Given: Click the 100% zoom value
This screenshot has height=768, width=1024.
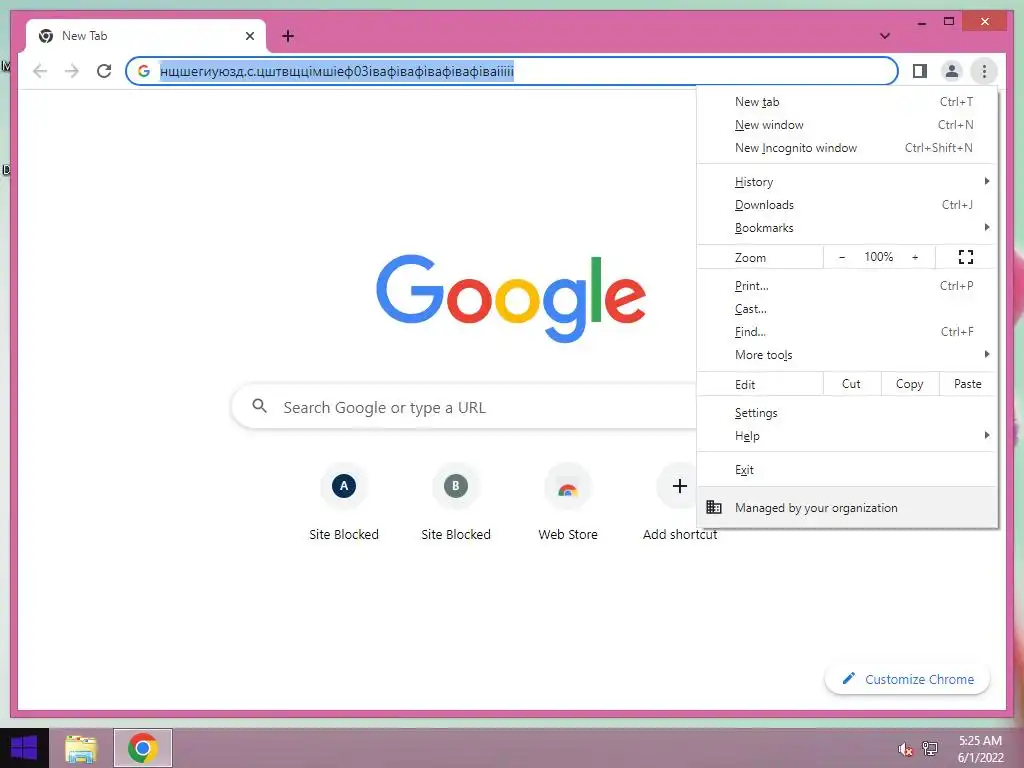Looking at the screenshot, I should coord(878,257).
